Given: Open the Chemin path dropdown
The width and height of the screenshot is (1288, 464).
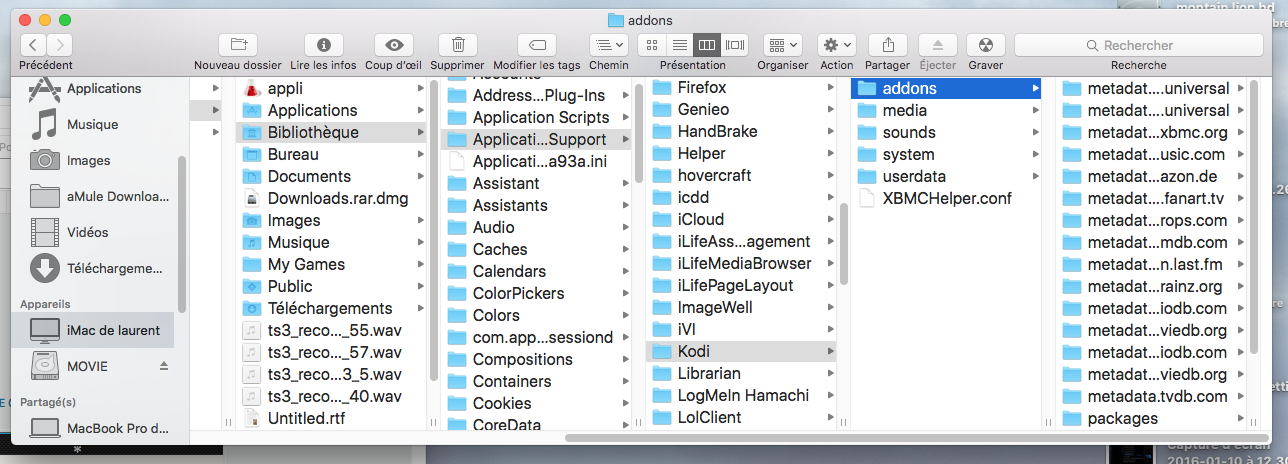Looking at the screenshot, I should click(x=608, y=45).
